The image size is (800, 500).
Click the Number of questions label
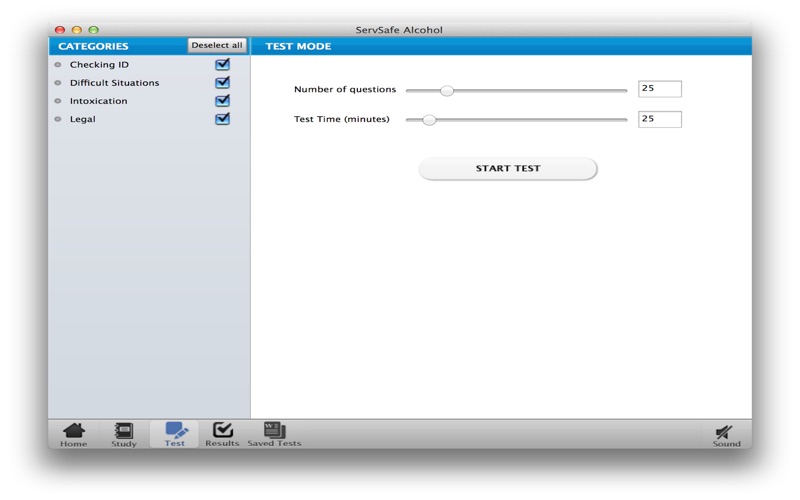tap(345, 89)
